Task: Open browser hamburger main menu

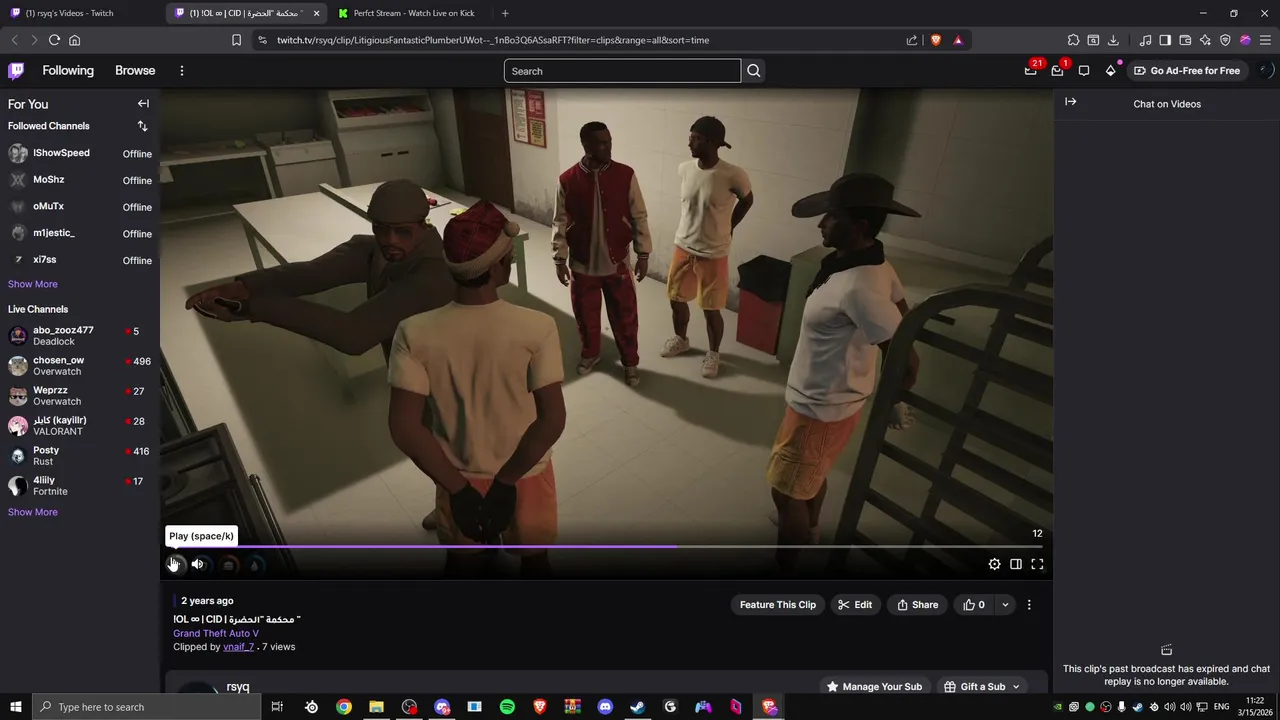Action: pos(1265,40)
